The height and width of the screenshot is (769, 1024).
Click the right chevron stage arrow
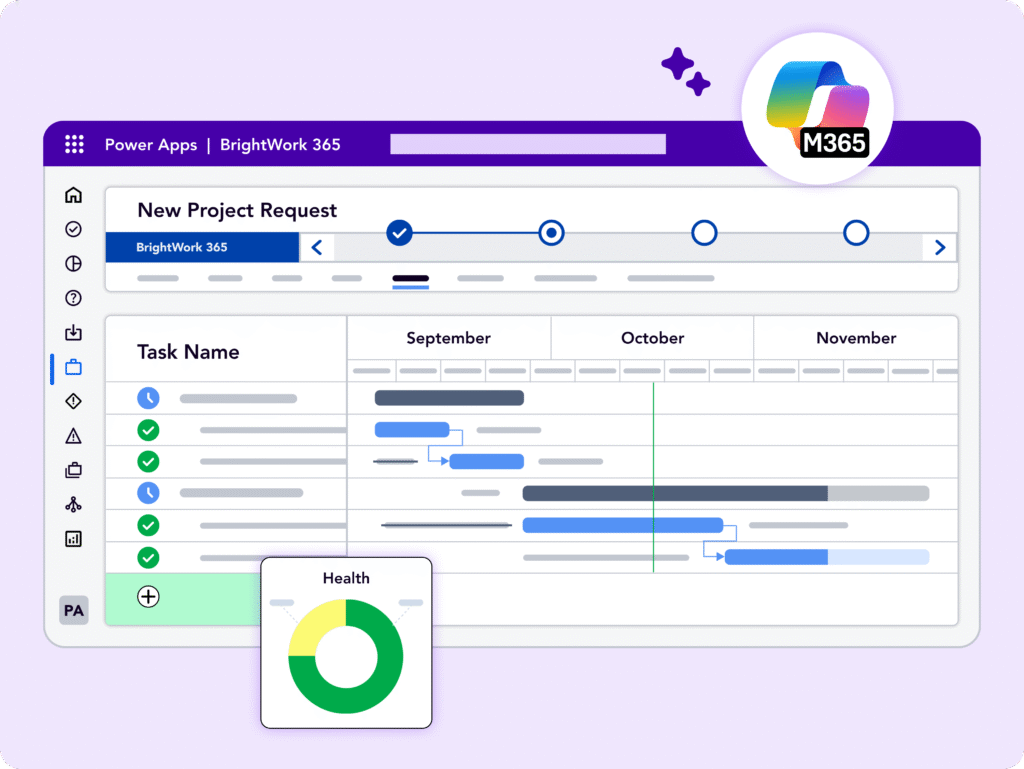[939, 247]
